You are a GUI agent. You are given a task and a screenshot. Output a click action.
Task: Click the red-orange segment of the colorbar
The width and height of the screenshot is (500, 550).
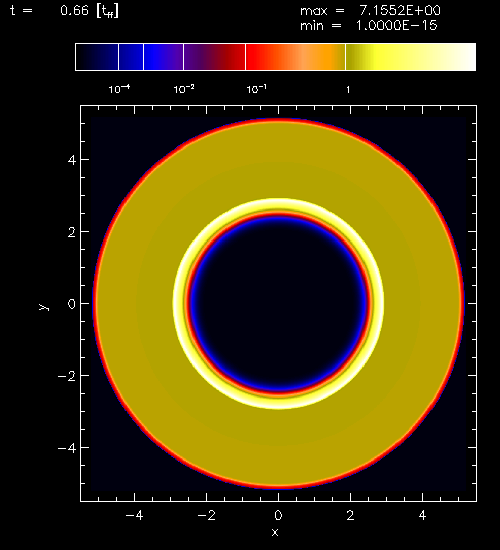(x=295, y=57)
